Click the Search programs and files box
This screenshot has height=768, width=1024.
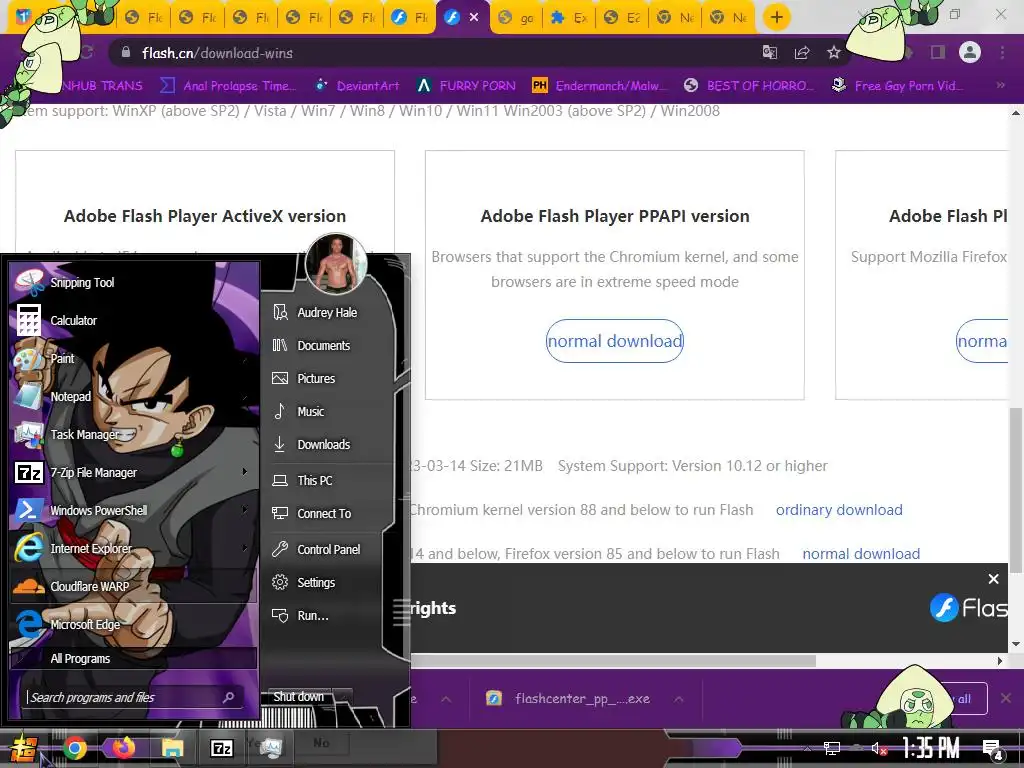(134, 697)
